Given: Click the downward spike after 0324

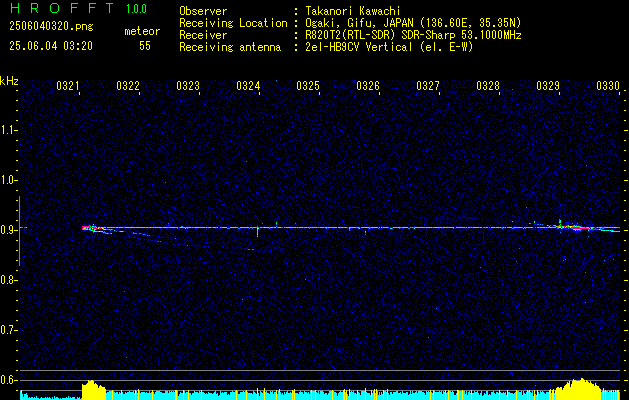Looking at the screenshot, I should click(x=258, y=232).
